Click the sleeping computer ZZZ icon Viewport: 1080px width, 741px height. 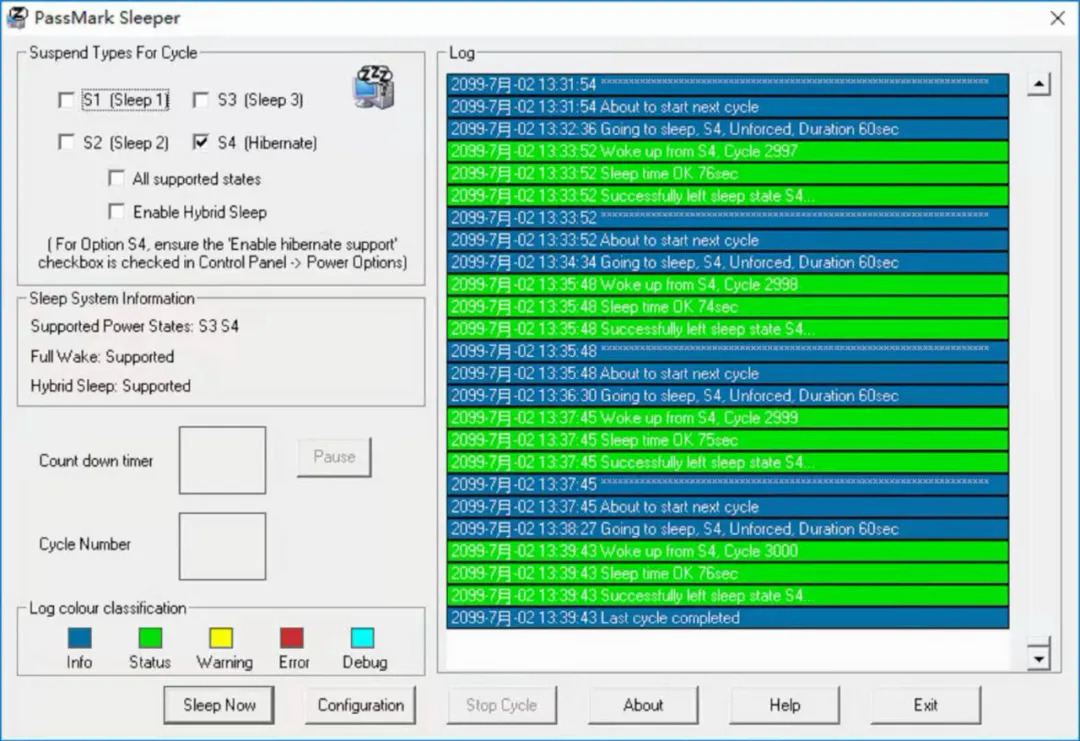(x=374, y=88)
